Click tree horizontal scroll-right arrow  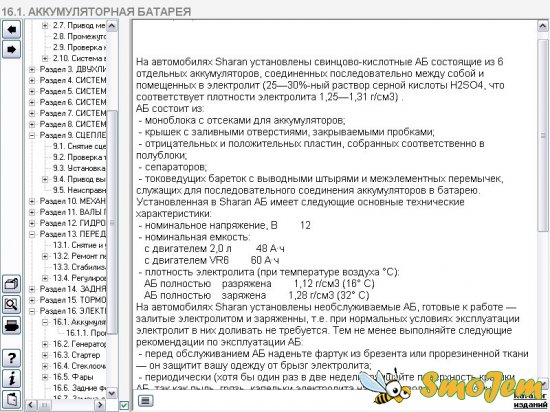100,405
